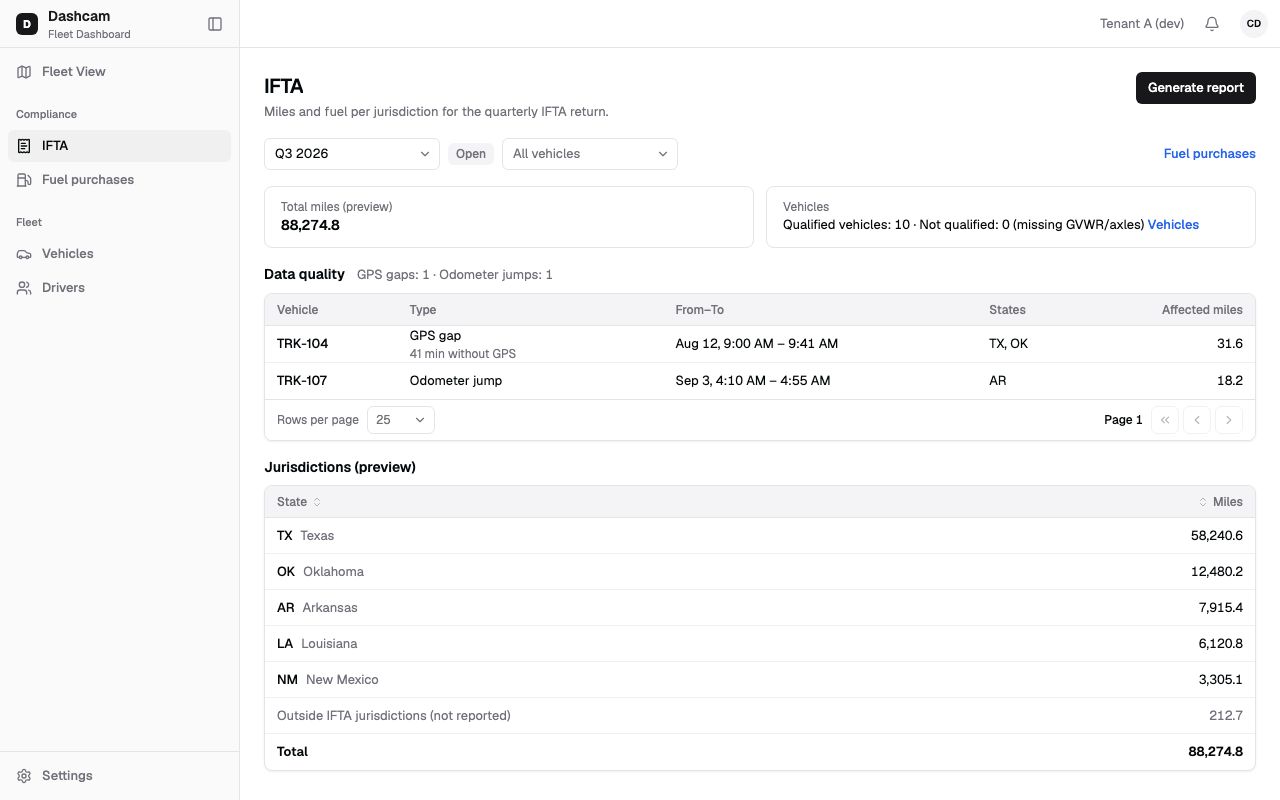Open Drivers in sidebar menu
1280x800 pixels.
pos(120,288)
